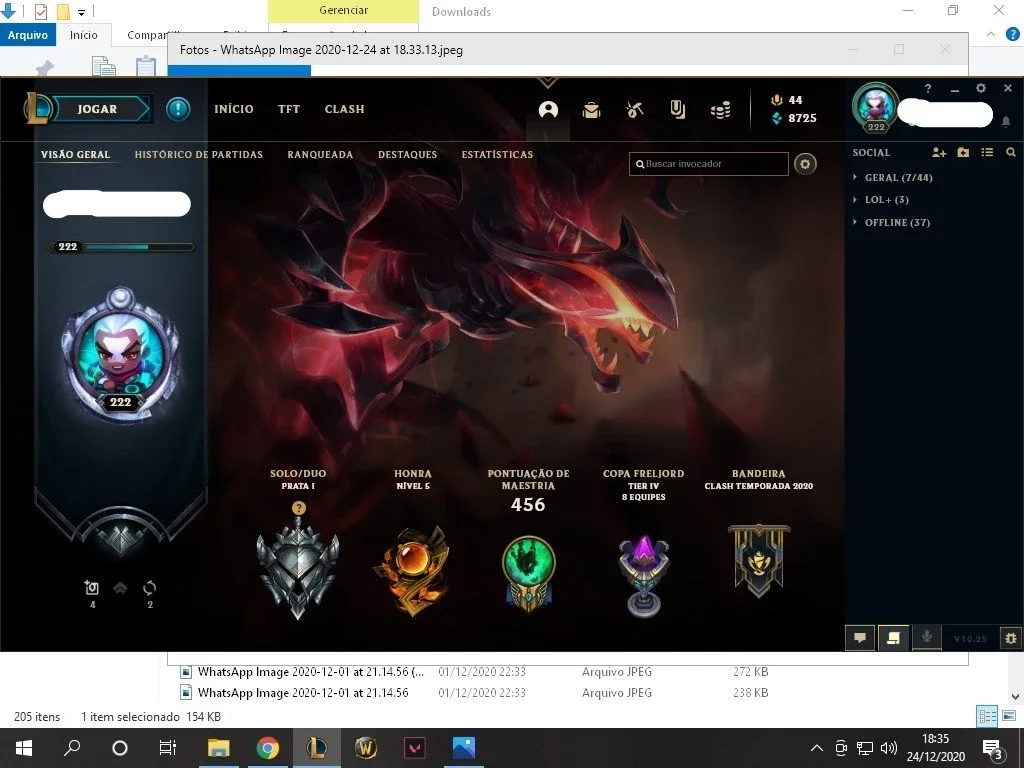The height and width of the screenshot is (768, 1024).
Task: Open the chat bubble icon at bottom
Action: tap(860, 638)
